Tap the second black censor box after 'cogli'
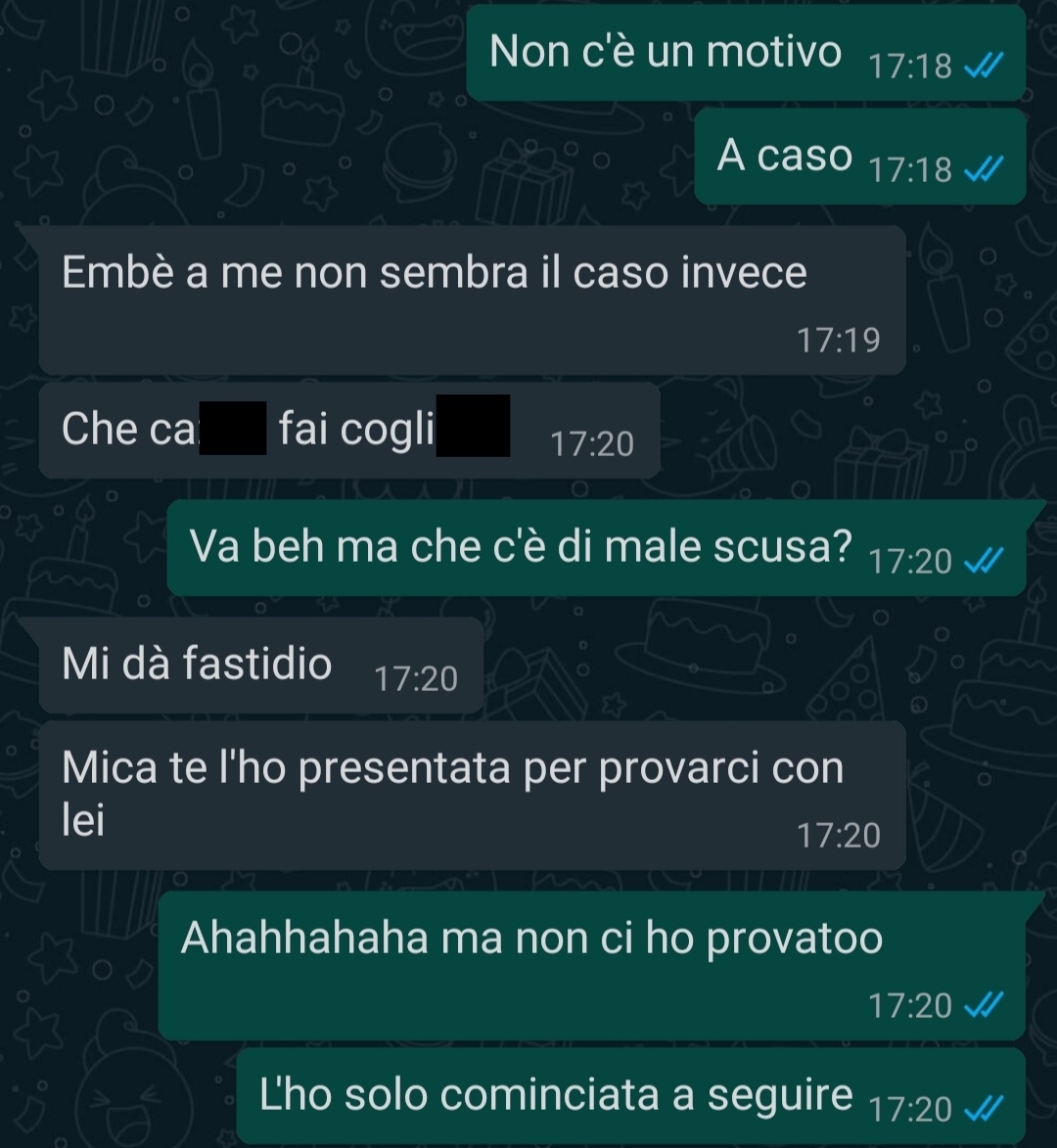This screenshot has width=1057, height=1148. coord(473,426)
